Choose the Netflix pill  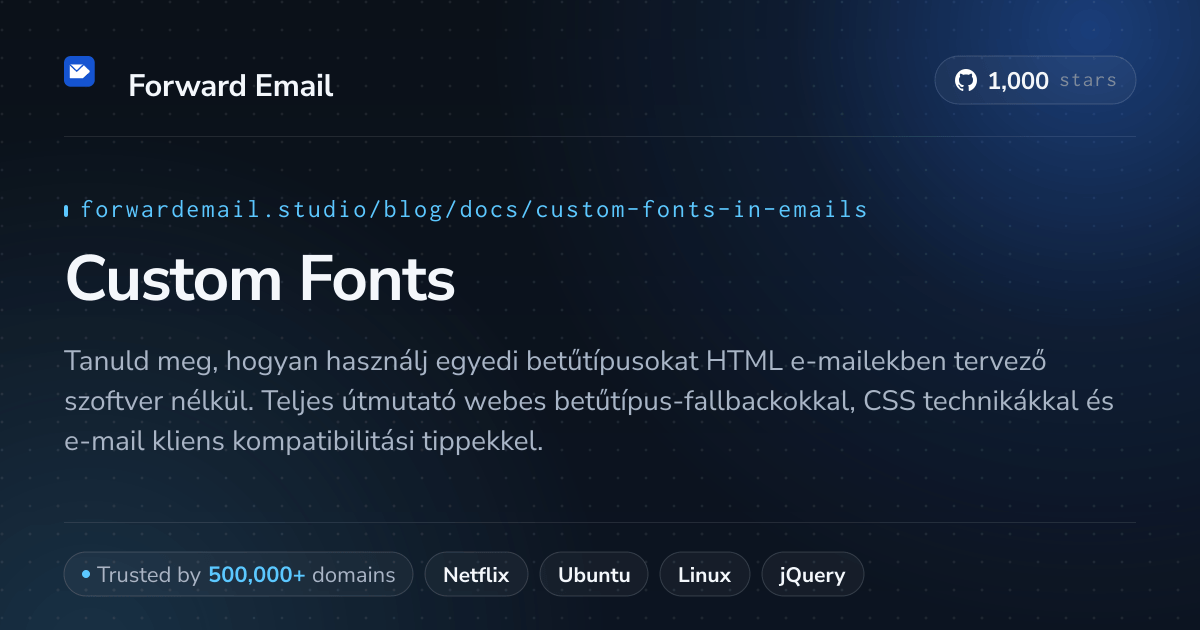[x=477, y=575]
